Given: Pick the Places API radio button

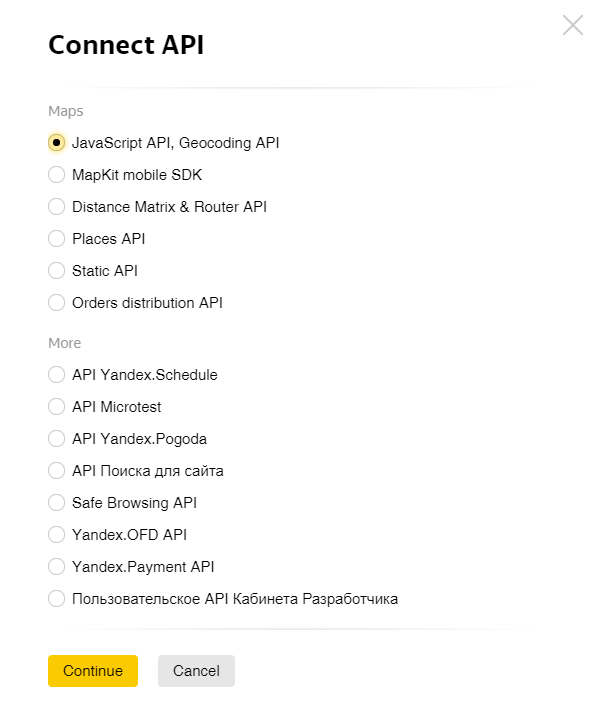Looking at the screenshot, I should (56, 238).
